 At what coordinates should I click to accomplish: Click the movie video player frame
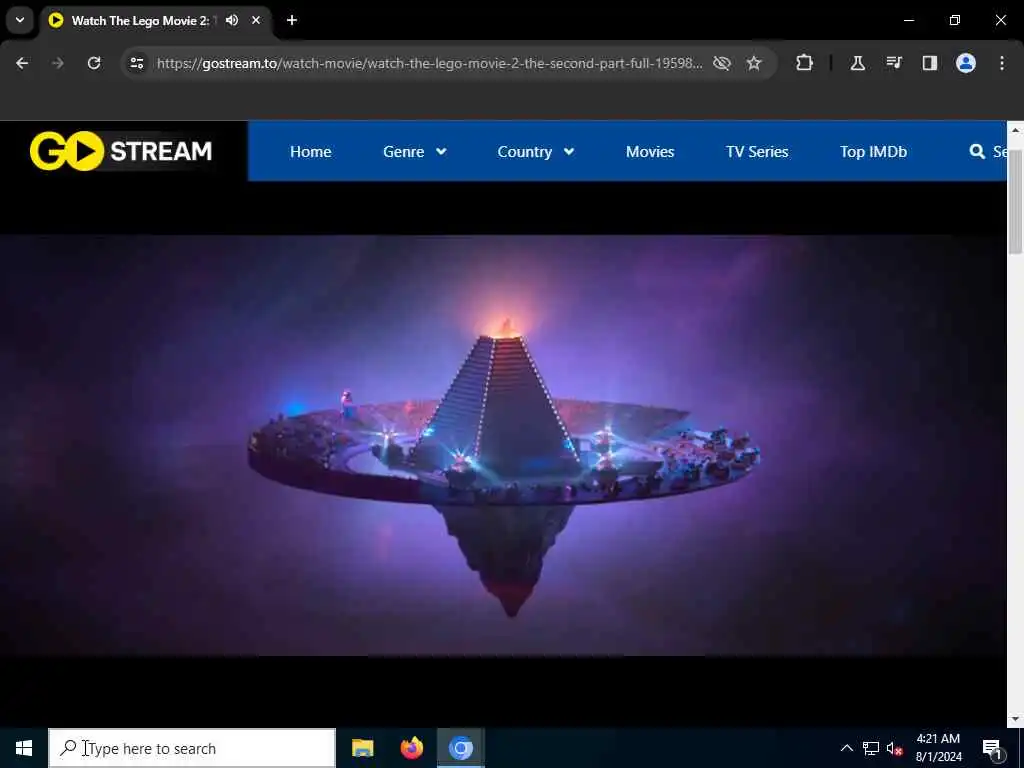[x=503, y=445]
